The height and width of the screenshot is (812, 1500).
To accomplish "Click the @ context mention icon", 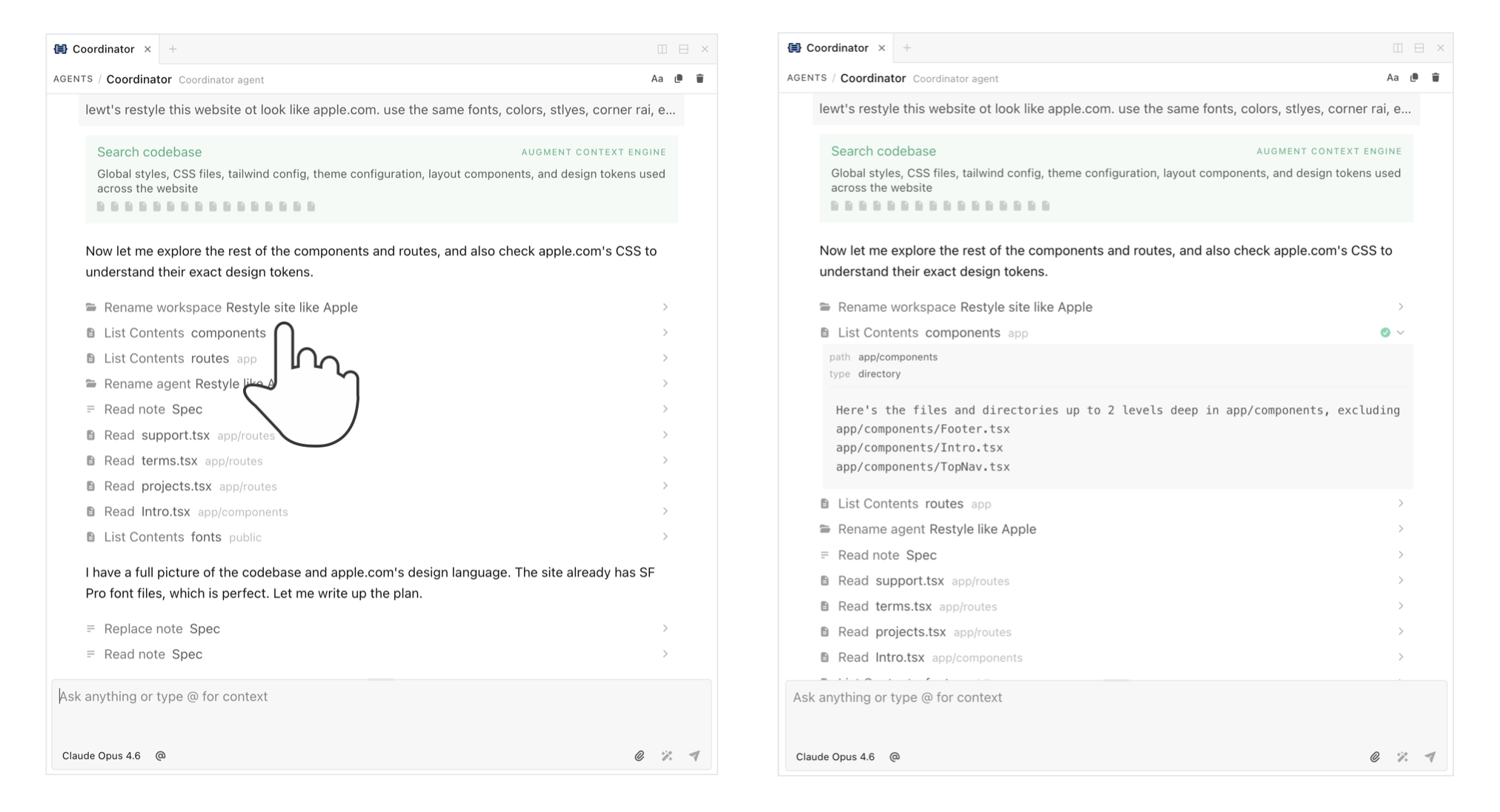I will point(161,755).
